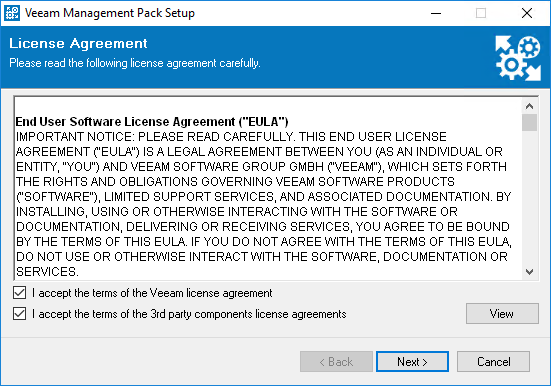This screenshot has width=551, height=386.
Task: Click the empty scrollbar track below thumb
Action: (x=529, y=198)
